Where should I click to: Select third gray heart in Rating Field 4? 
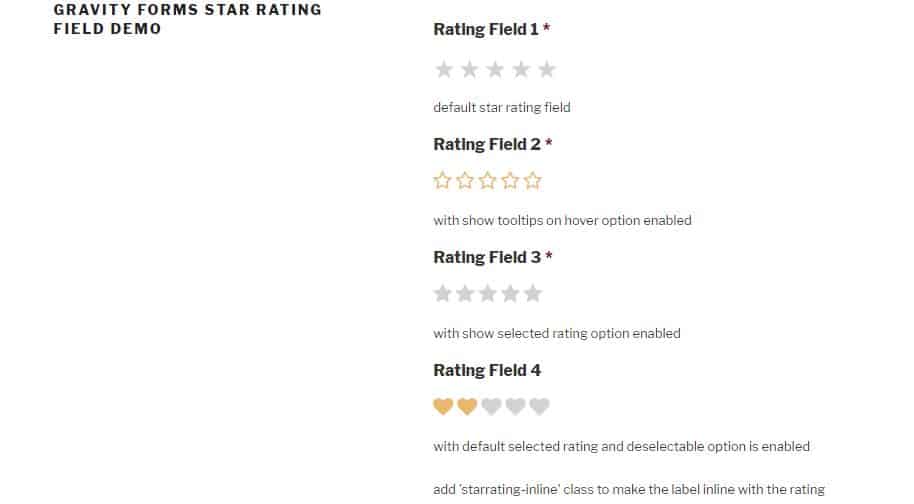click(491, 406)
